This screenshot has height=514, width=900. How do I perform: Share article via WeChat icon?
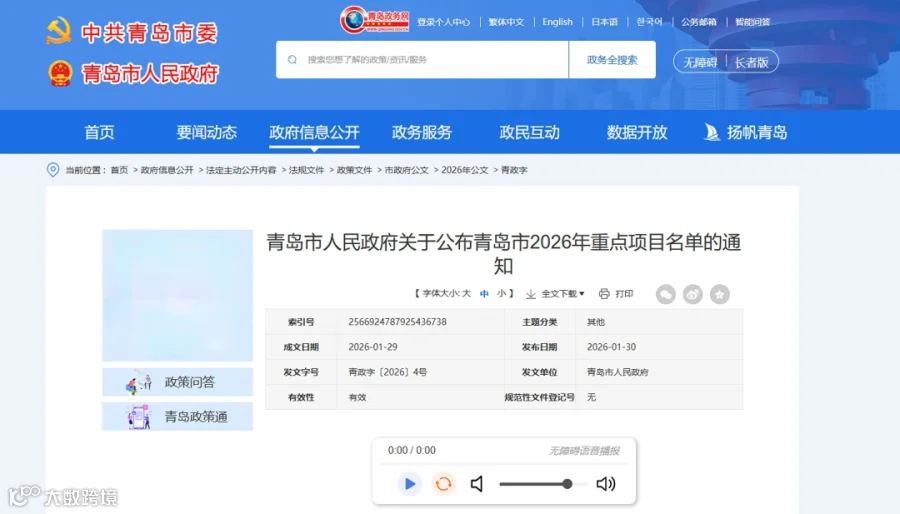(666, 294)
